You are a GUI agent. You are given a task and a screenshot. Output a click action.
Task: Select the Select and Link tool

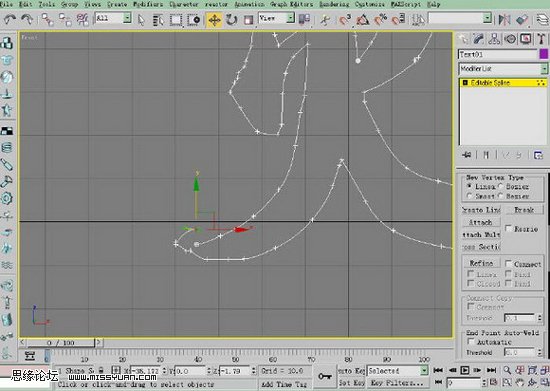coord(47,19)
